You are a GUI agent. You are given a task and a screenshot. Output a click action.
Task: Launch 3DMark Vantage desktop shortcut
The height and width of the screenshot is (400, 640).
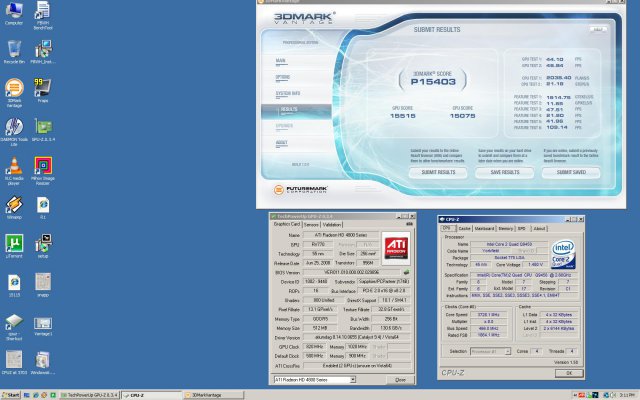[x=14, y=93]
